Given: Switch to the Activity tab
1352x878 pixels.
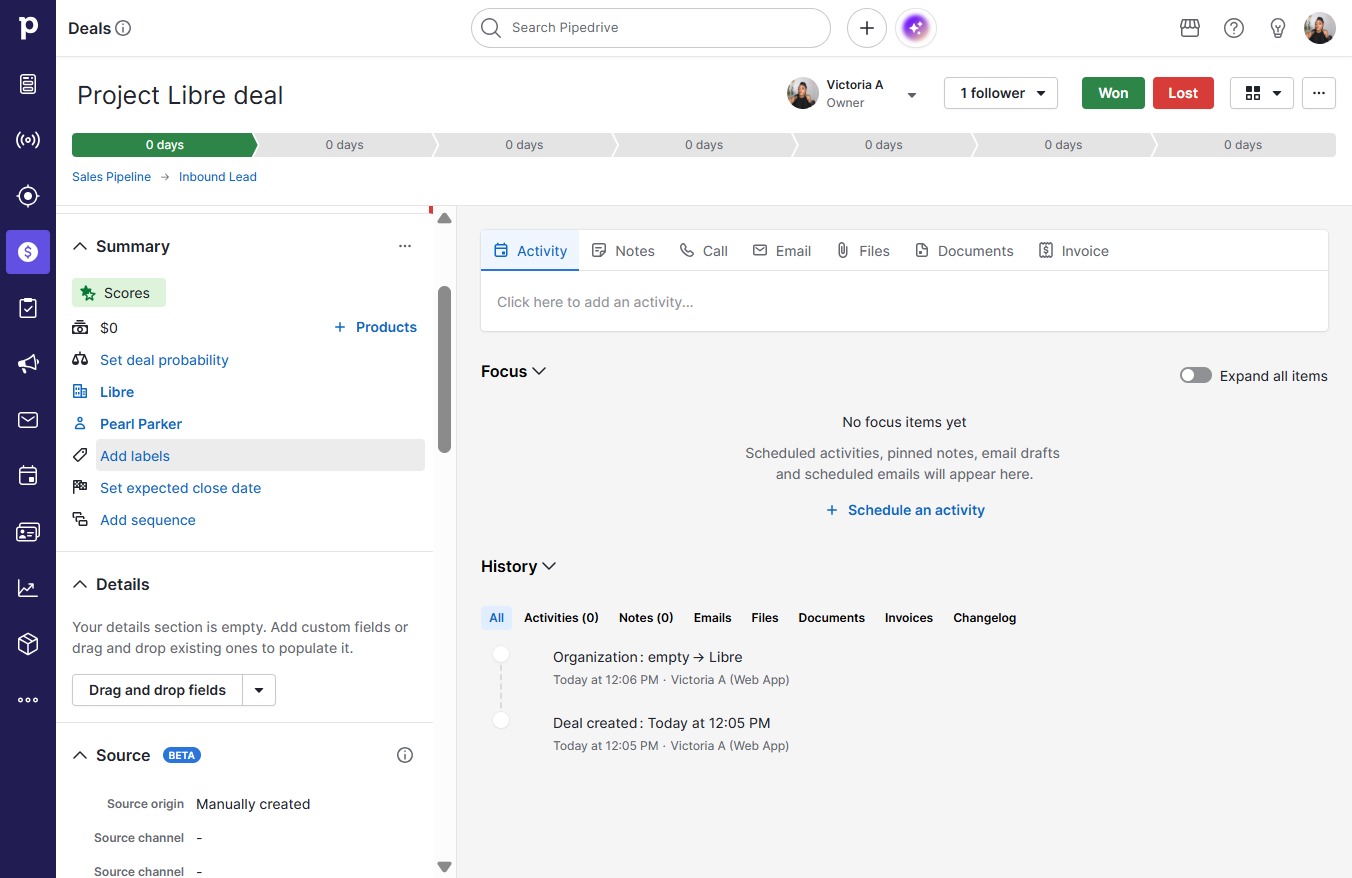Looking at the screenshot, I should click(530, 251).
